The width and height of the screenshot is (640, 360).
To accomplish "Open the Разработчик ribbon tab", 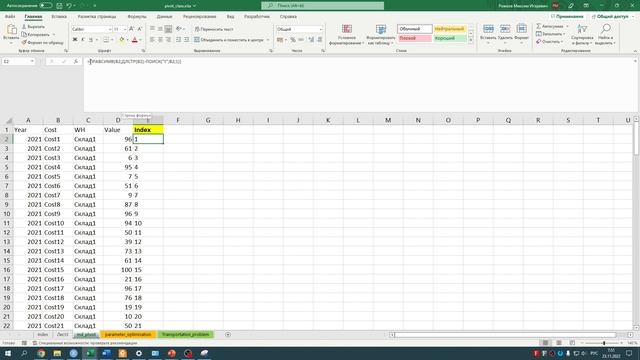I will [257, 17].
